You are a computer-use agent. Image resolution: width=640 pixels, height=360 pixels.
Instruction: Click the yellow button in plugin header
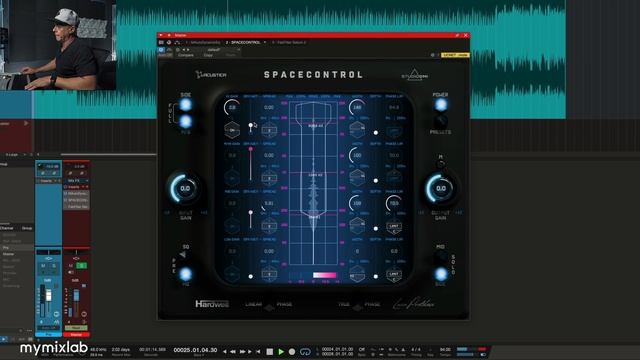coord(455,55)
